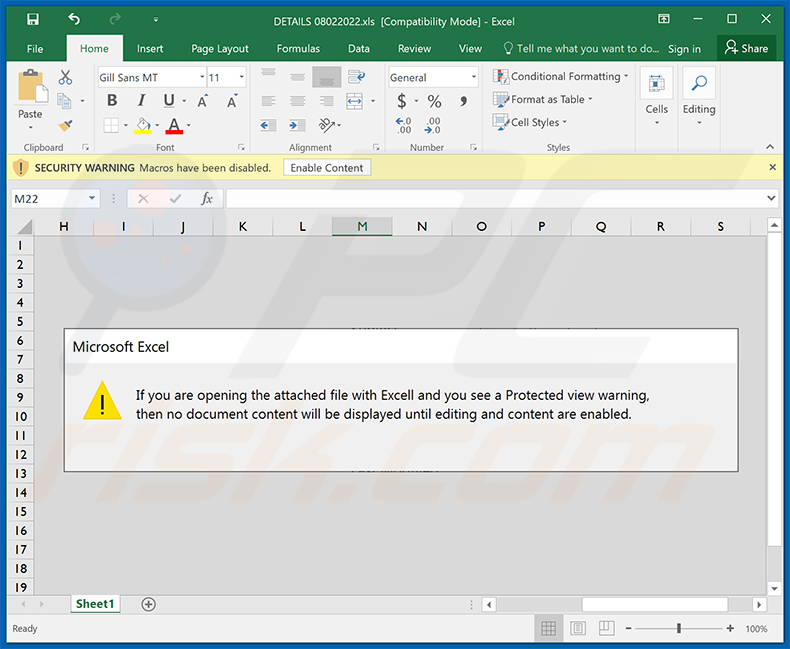Click the Paste clipboard icon

pos(32,86)
